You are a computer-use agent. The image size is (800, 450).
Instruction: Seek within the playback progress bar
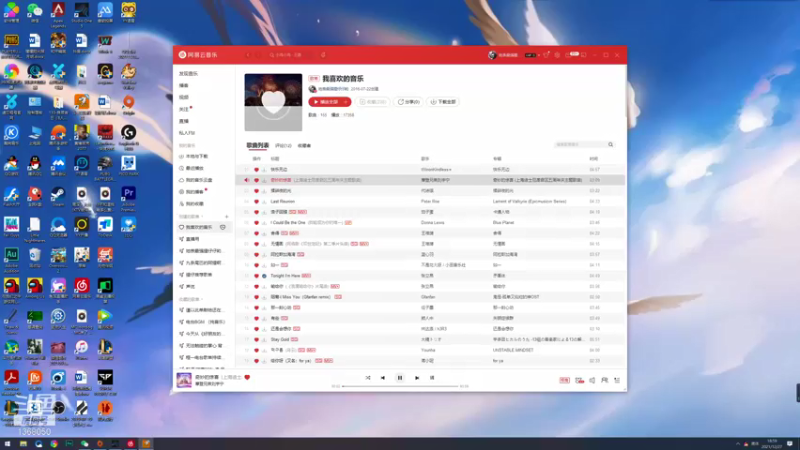coord(400,386)
